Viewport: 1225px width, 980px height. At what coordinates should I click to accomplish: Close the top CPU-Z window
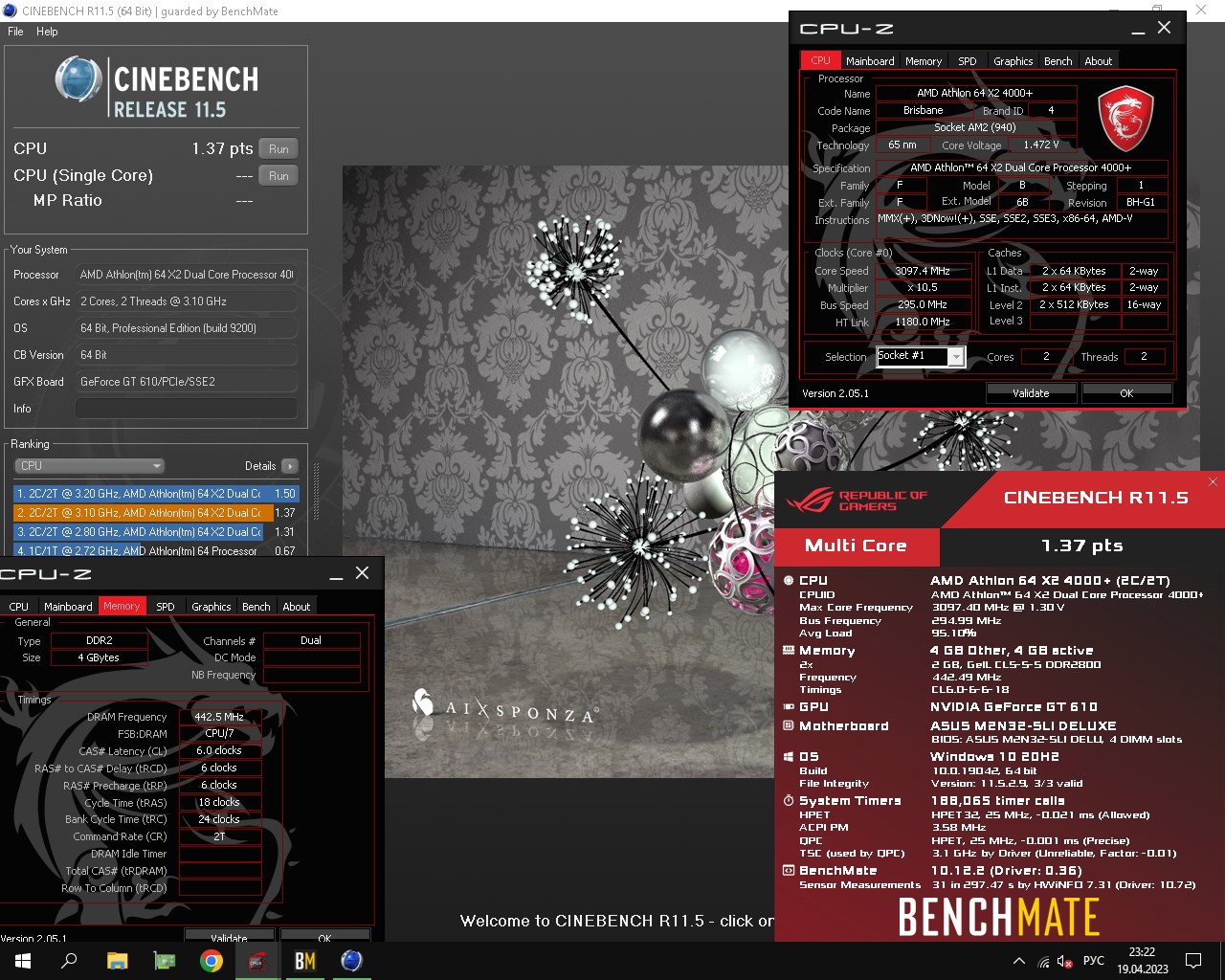[1165, 28]
